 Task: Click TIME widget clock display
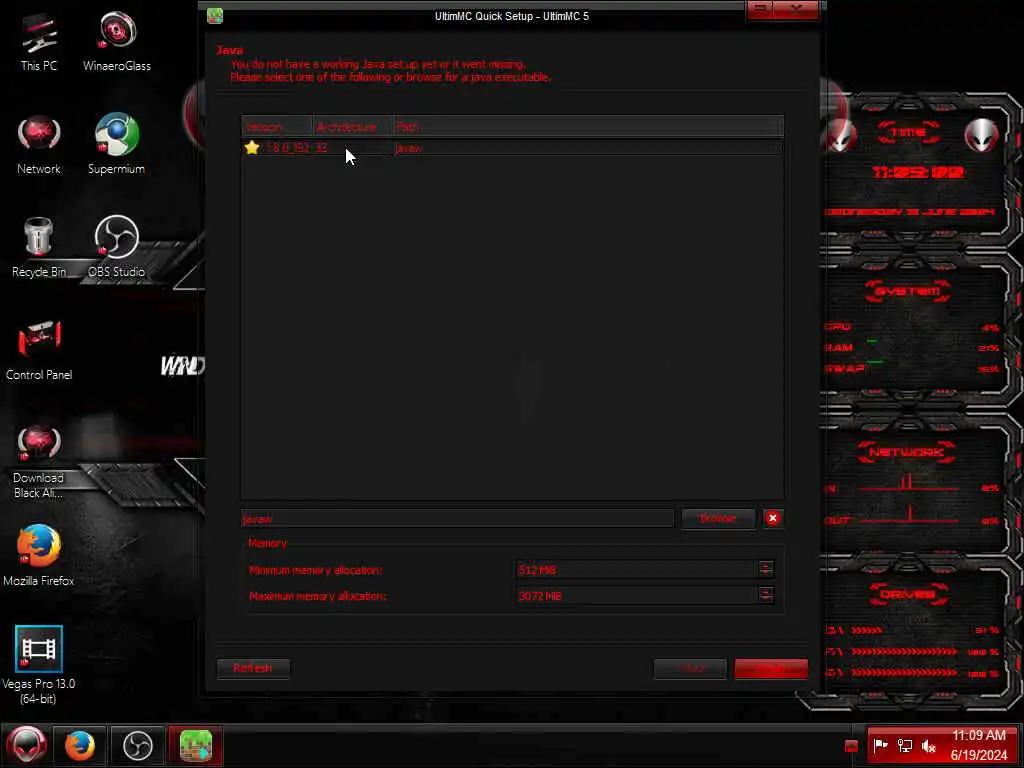pyautogui.click(x=918, y=172)
